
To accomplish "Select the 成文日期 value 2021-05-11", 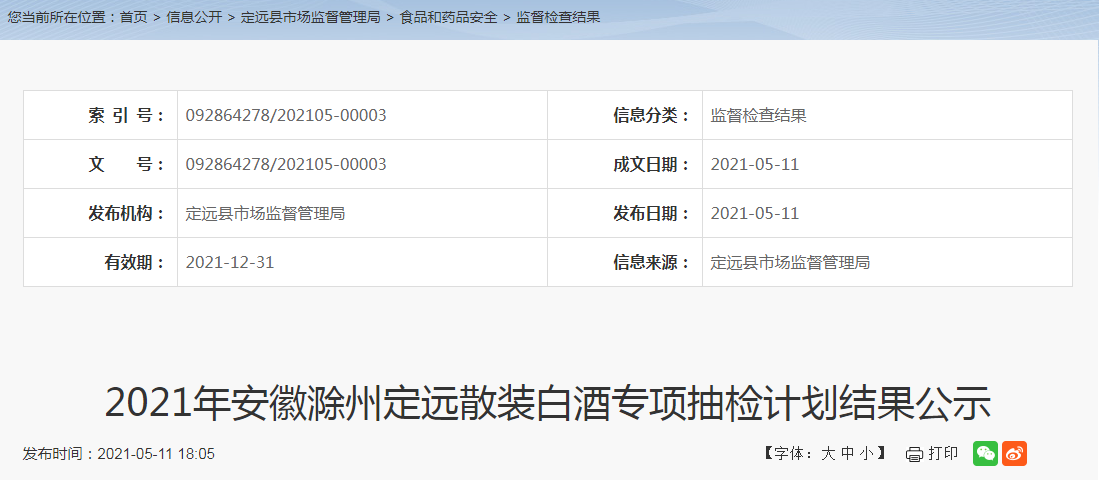I will (x=755, y=164).
